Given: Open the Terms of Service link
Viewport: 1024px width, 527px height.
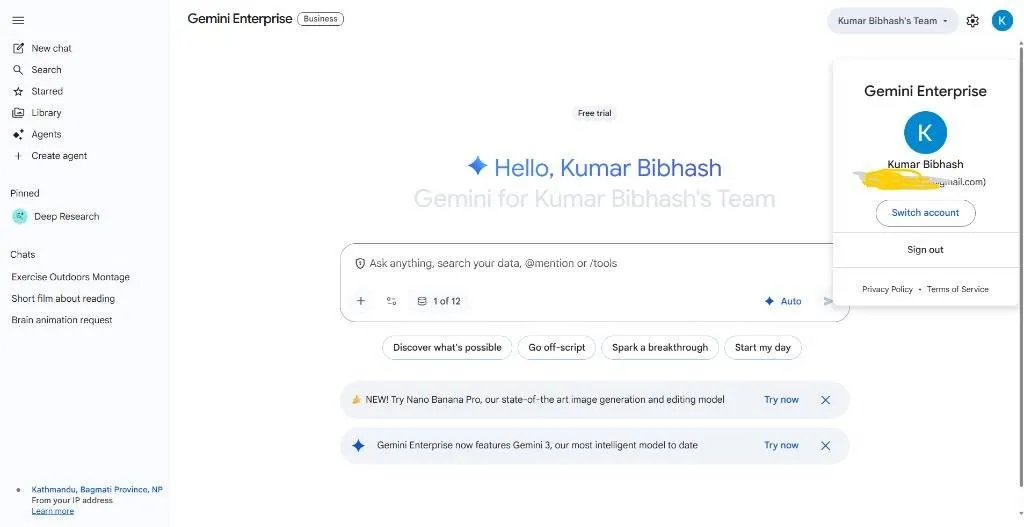Looking at the screenshot, I should (957, 289).
